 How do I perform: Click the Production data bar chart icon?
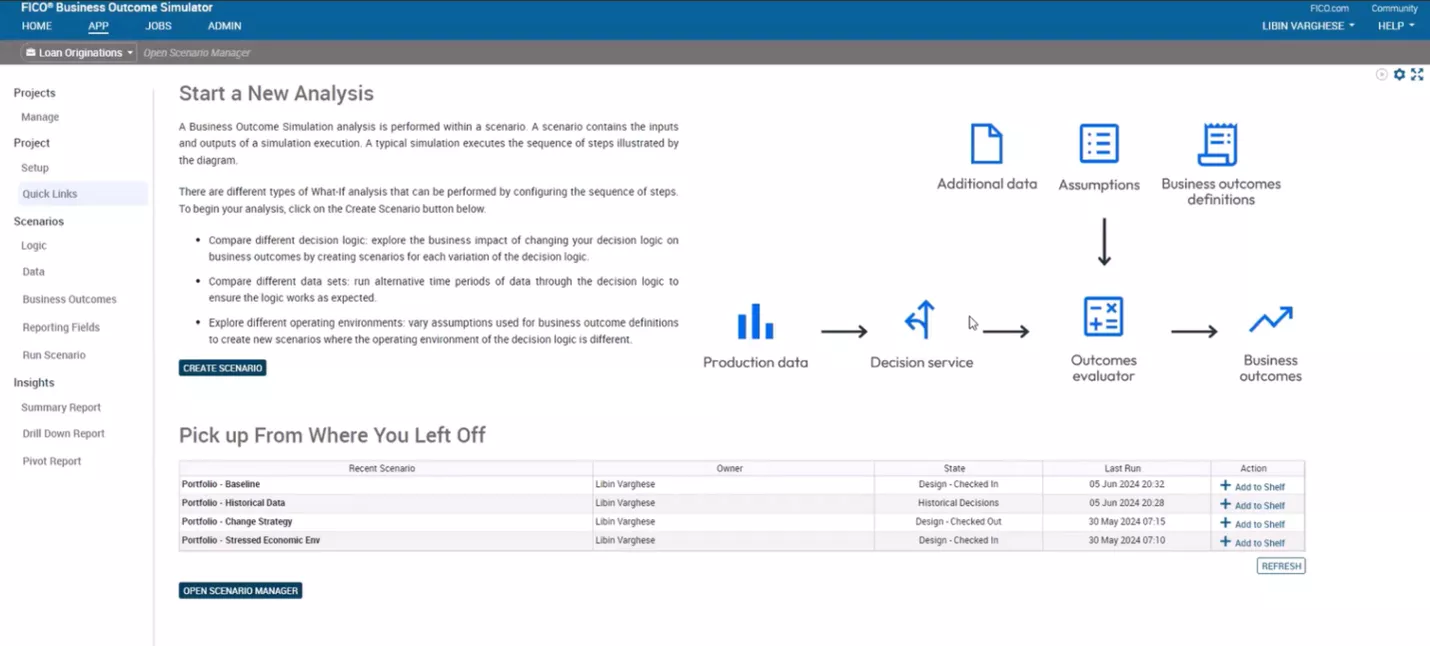755,322
